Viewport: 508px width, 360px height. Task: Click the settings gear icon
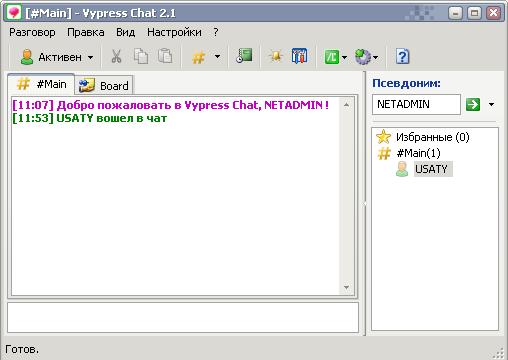[x=362, y=57]
